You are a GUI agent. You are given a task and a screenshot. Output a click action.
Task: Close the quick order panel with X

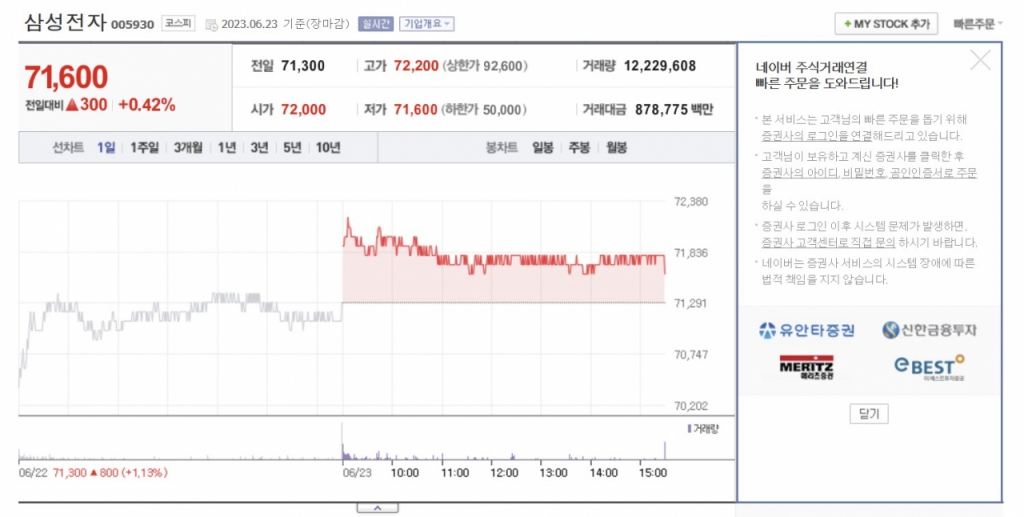click(980, 61)
